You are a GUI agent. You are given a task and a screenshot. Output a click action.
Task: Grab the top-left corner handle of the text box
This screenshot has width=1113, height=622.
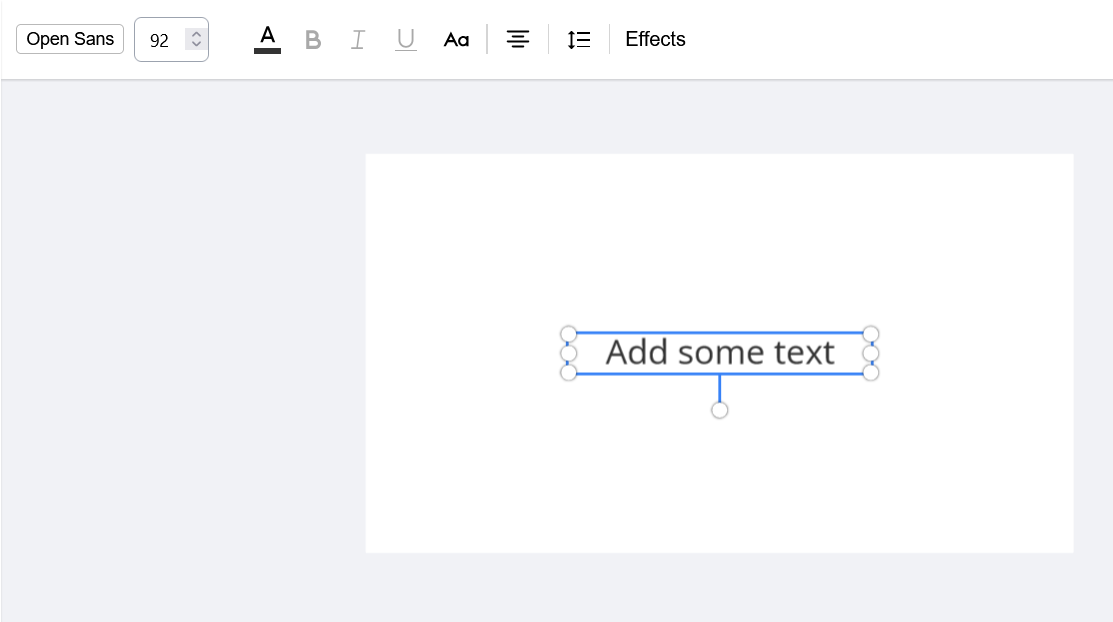568,333
